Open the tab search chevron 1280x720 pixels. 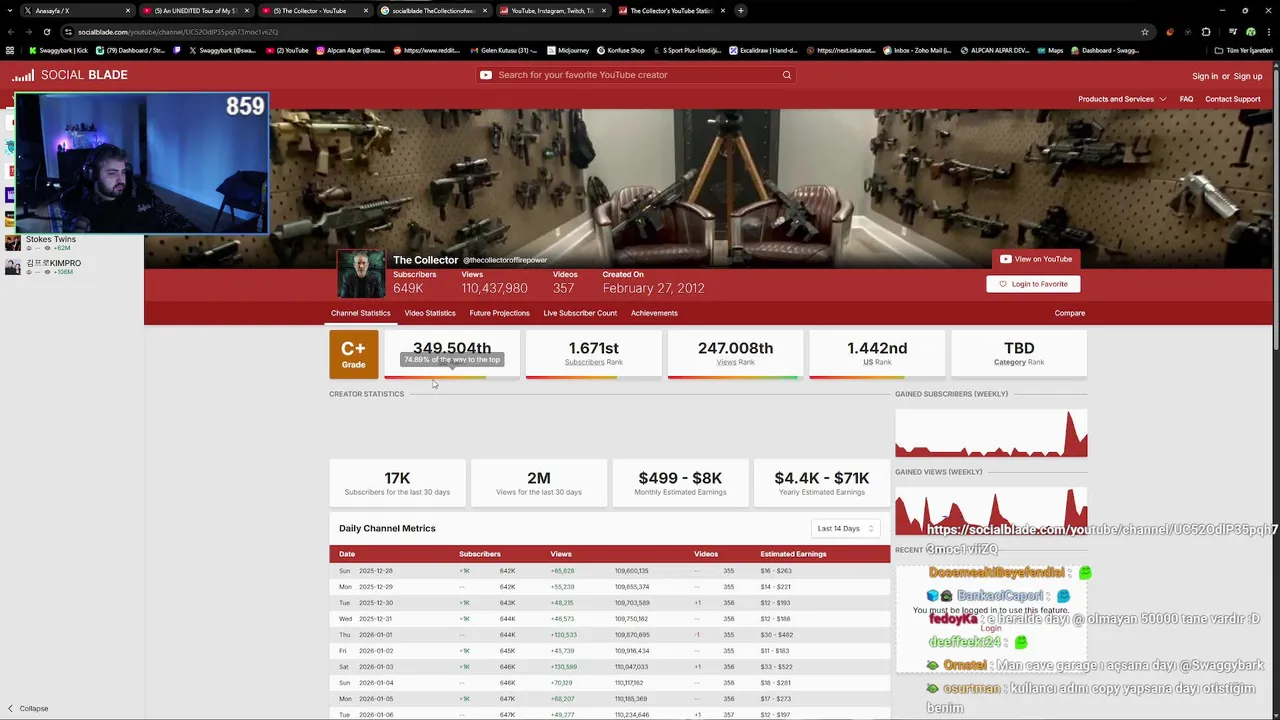tap(12, 10)
